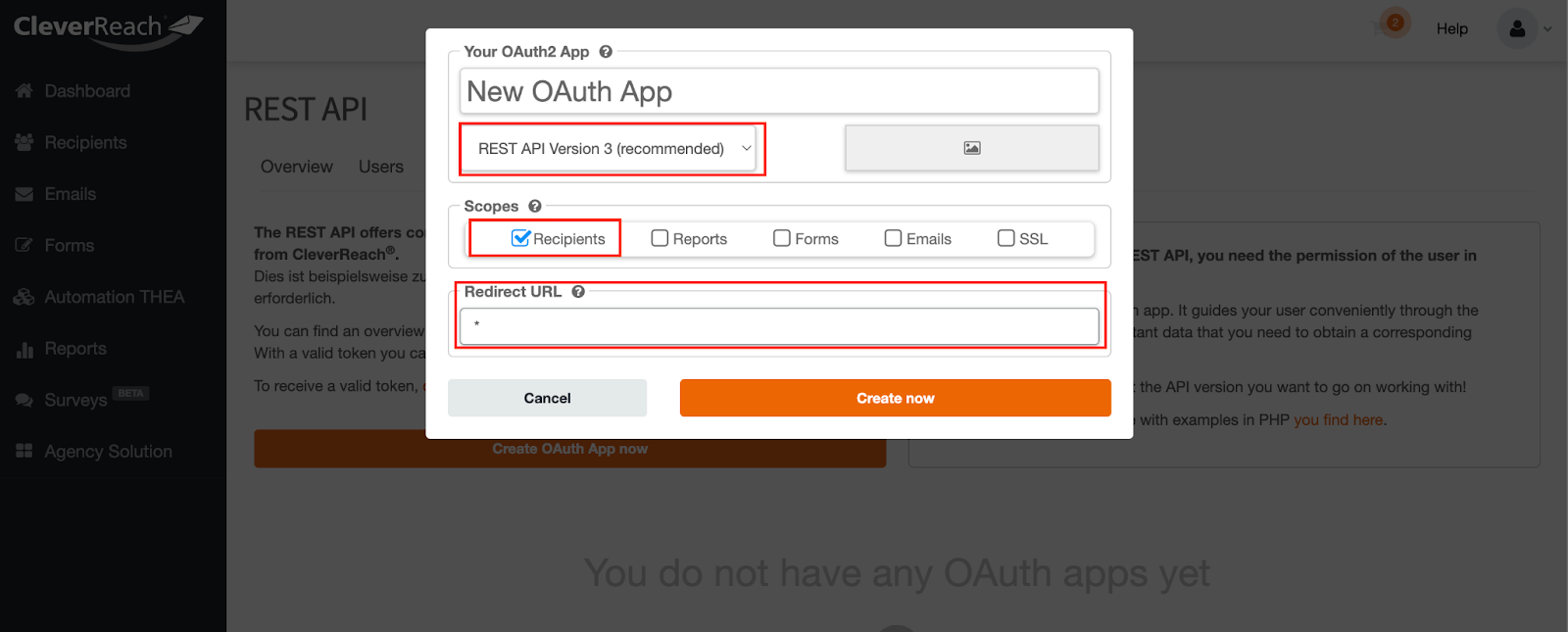Open Reports in the sidebar

pos(75,349)
